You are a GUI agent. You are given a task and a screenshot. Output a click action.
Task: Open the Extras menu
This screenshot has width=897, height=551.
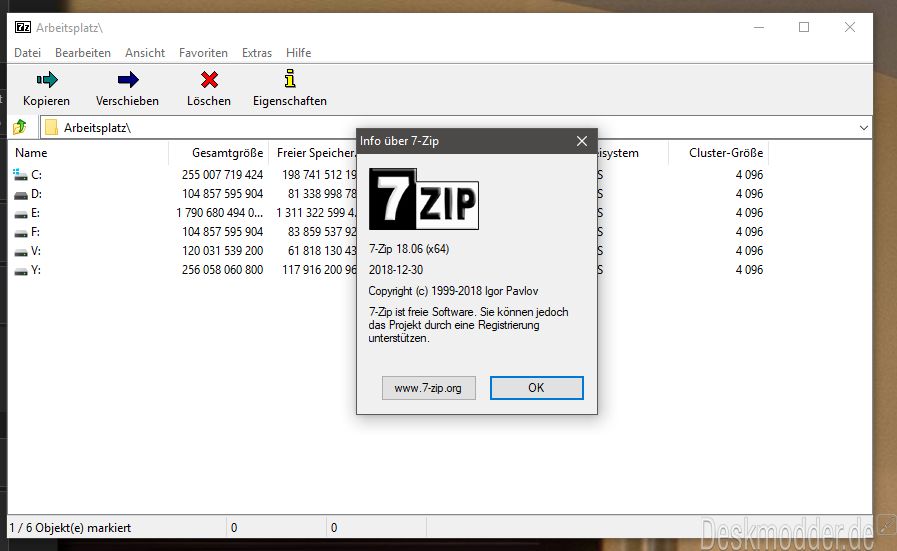pyautogui.click(x=257, y=53)
